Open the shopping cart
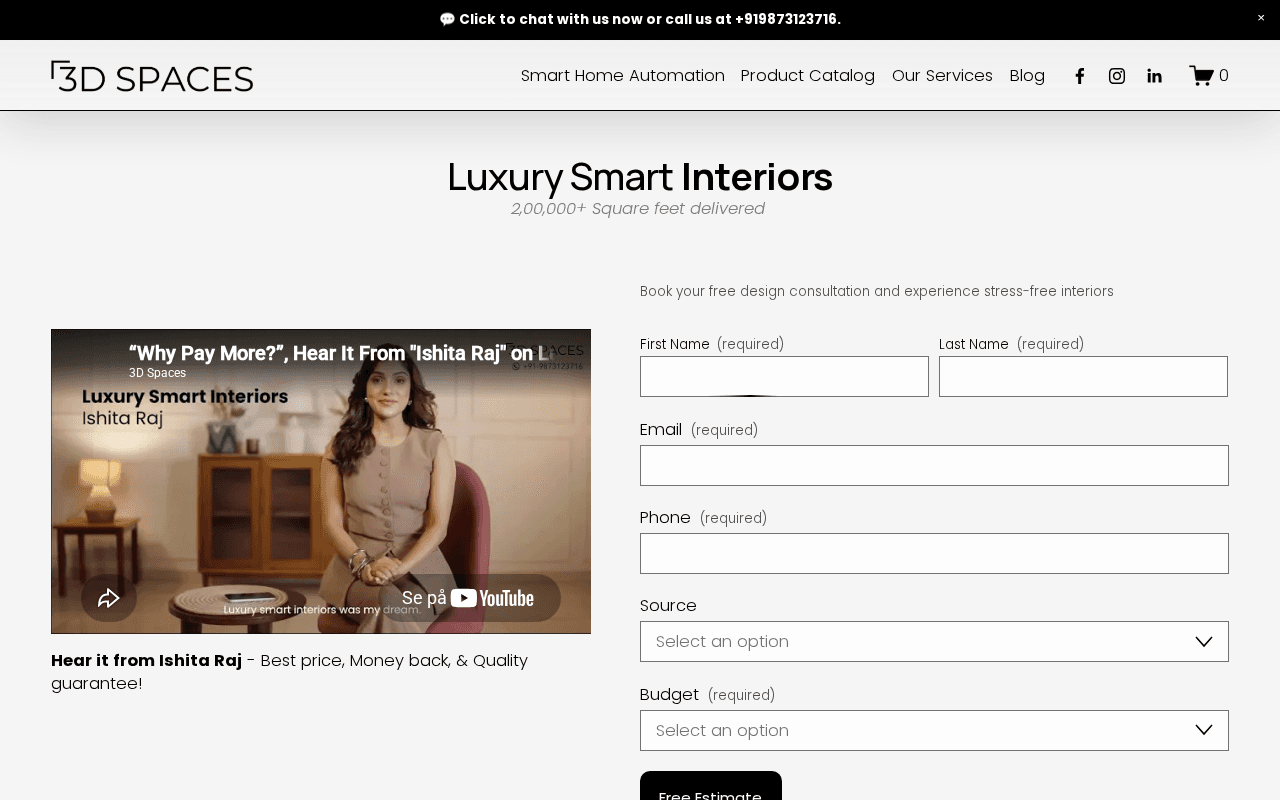Image resolution: width=1280 pixels, height=800 pixels. tap(1208, 76)
